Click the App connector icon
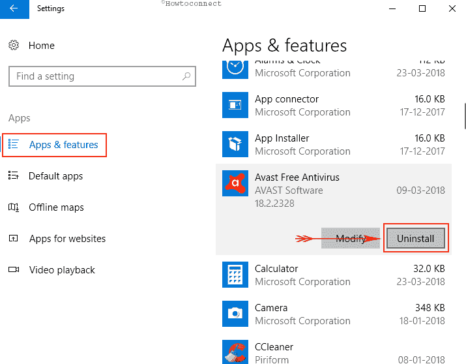 point(235,105)
